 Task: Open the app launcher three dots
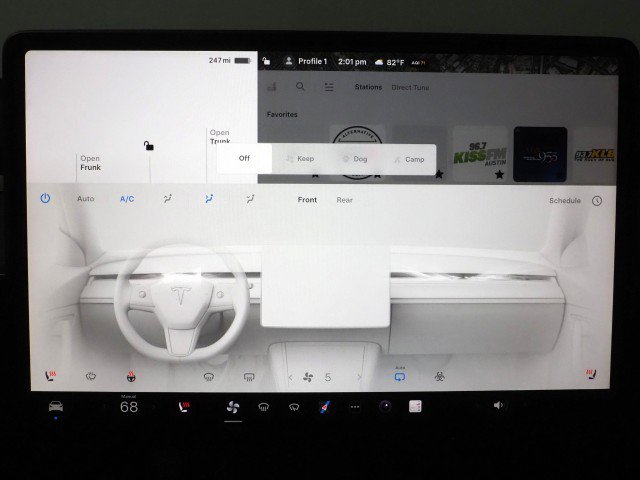355,407
